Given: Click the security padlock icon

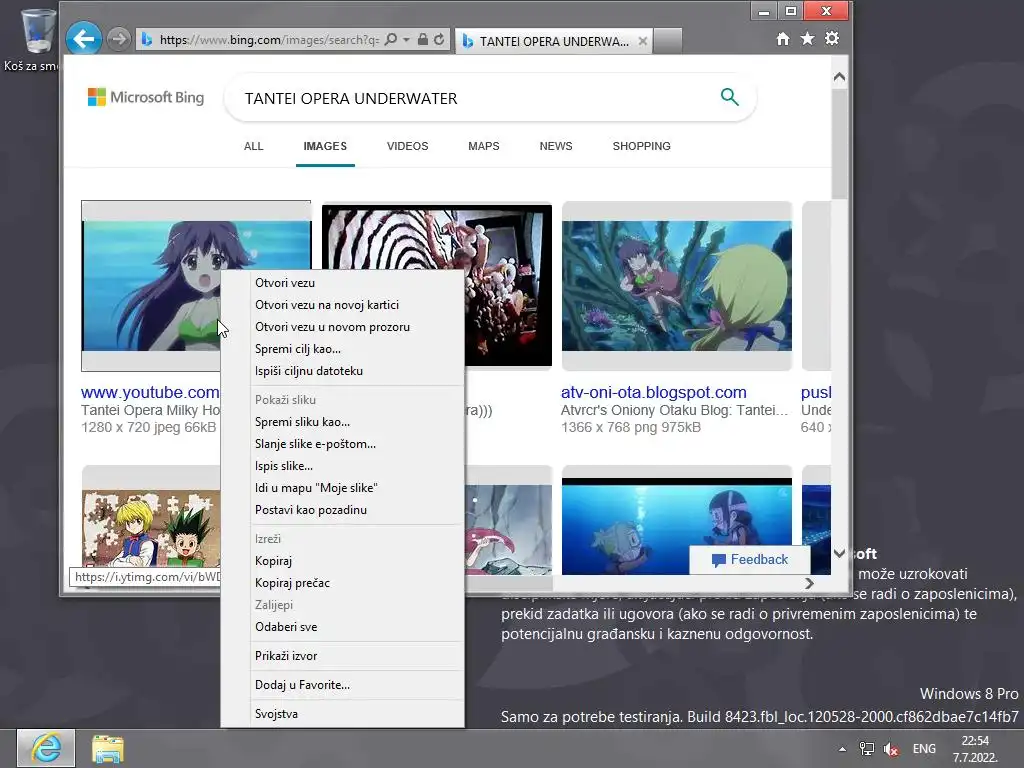Looking at the screenshot, I should (423, 40).
